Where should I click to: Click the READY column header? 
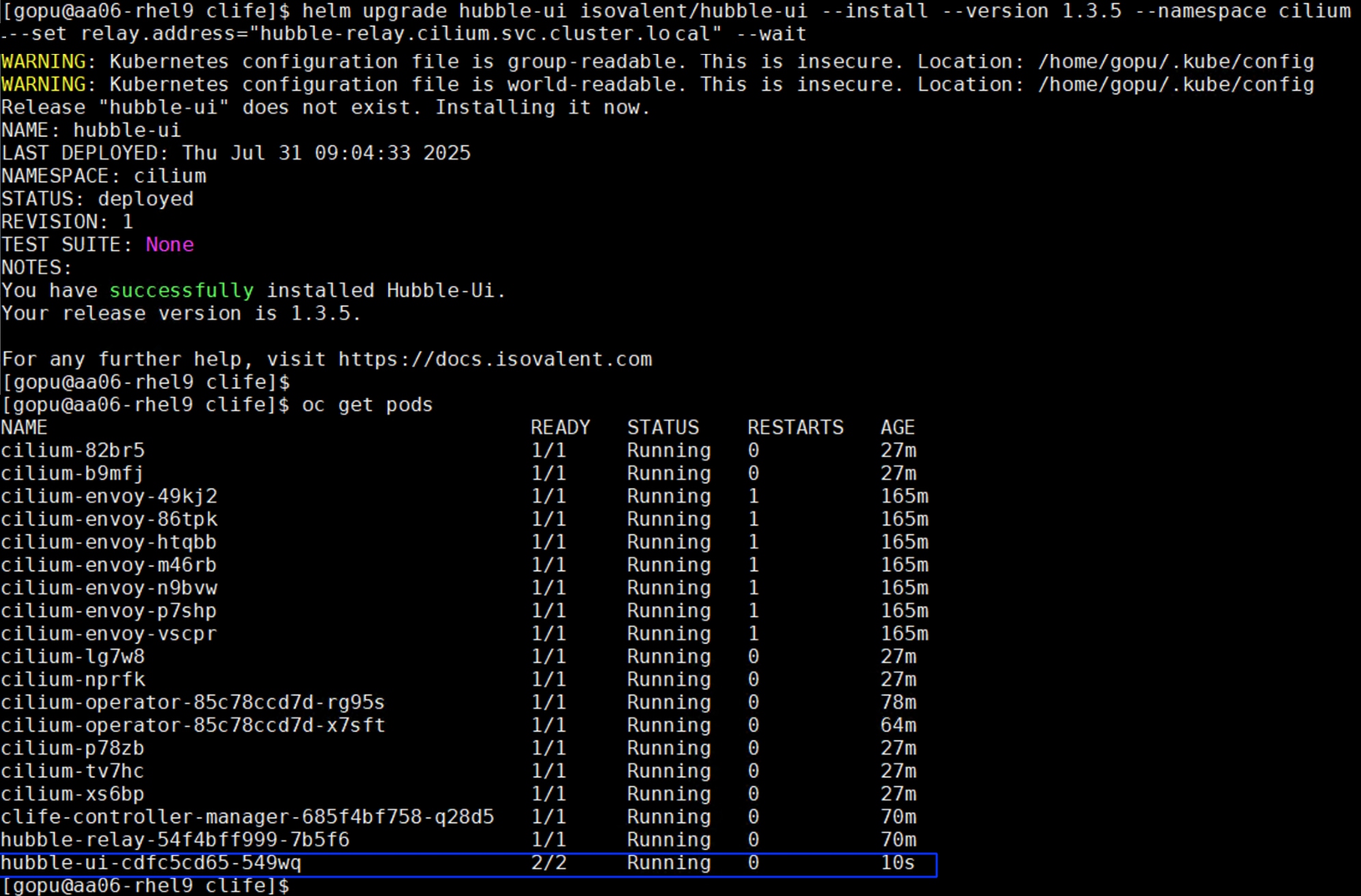(x=560, y=428)
